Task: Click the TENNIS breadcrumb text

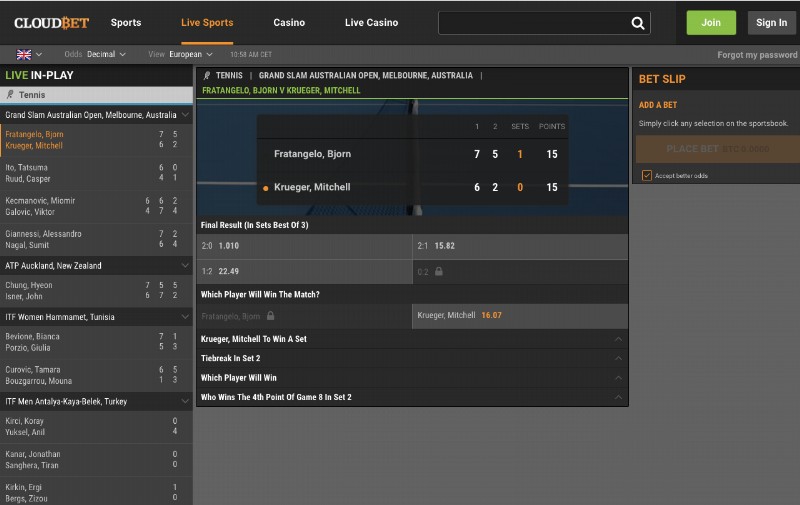Action: click(x=229, y=75)
